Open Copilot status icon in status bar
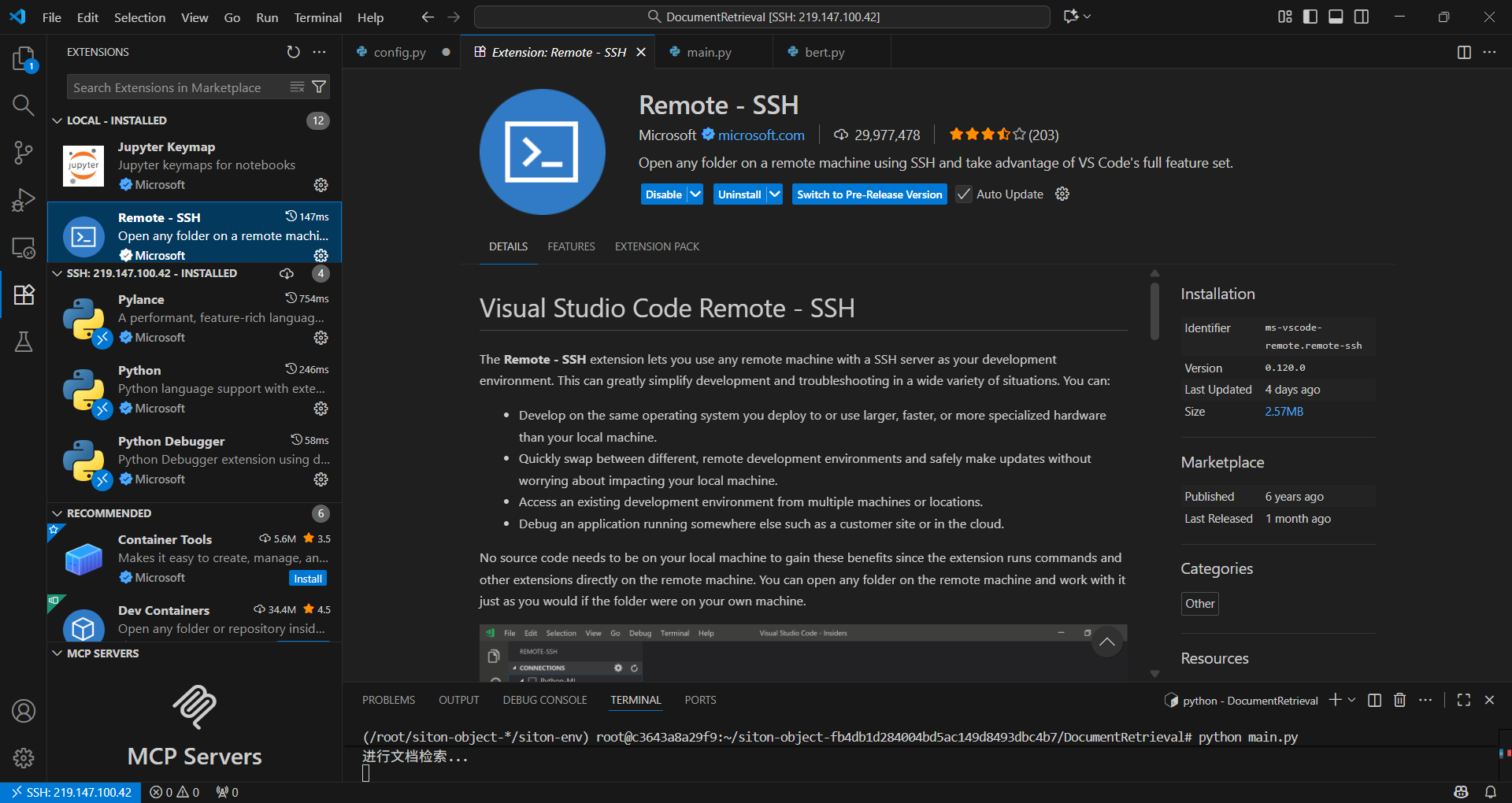 pos(1462,792)
